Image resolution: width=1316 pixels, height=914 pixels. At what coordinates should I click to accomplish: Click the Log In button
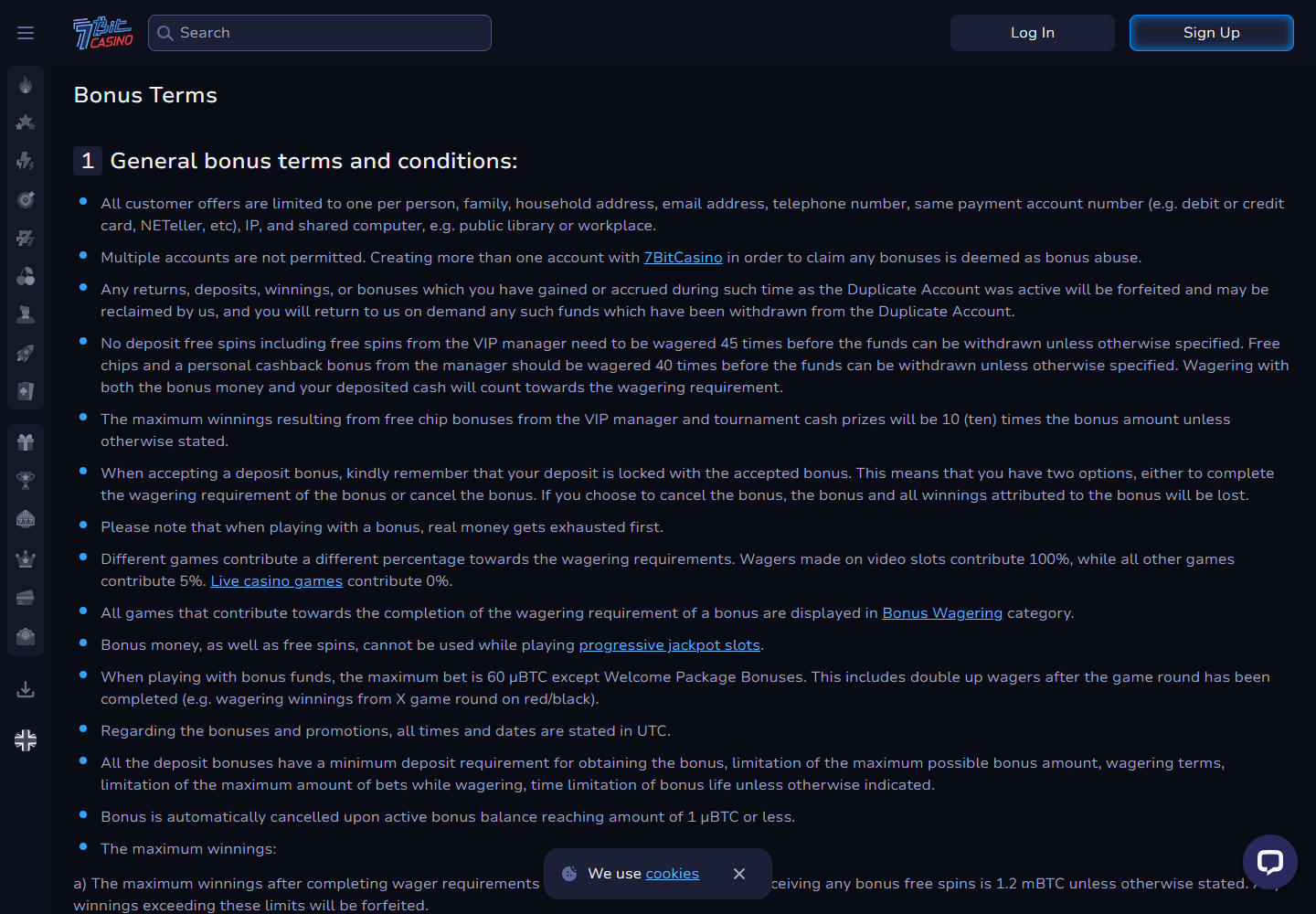(1033, 33)
